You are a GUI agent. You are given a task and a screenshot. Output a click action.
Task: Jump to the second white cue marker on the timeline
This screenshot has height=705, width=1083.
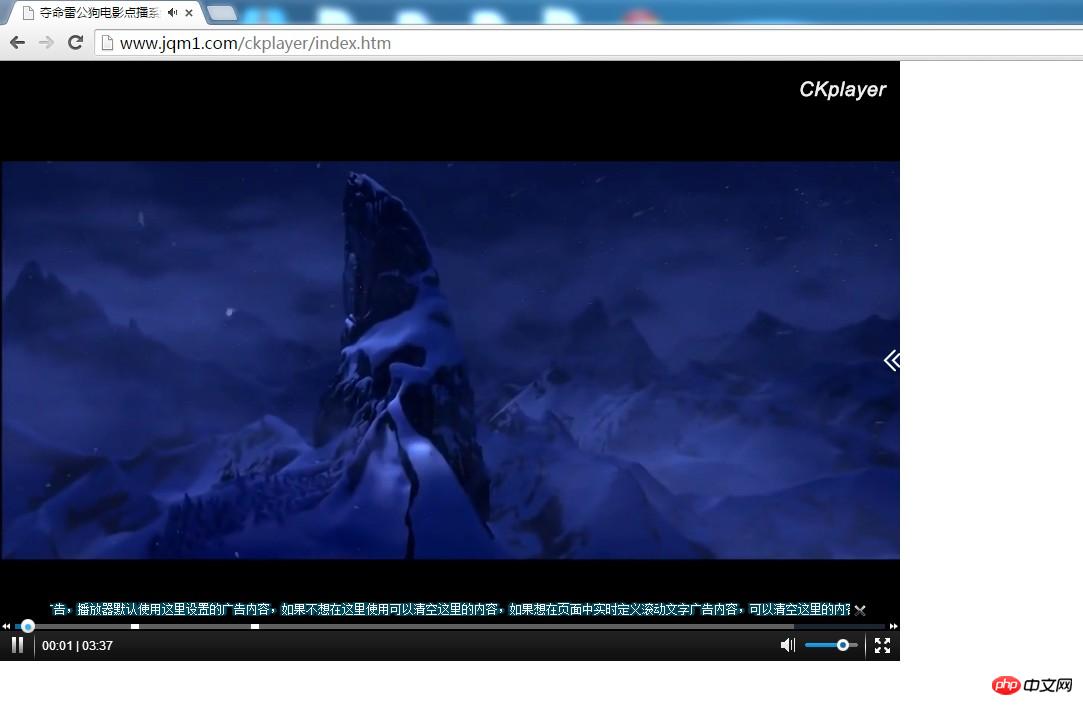tap(255, 626)
